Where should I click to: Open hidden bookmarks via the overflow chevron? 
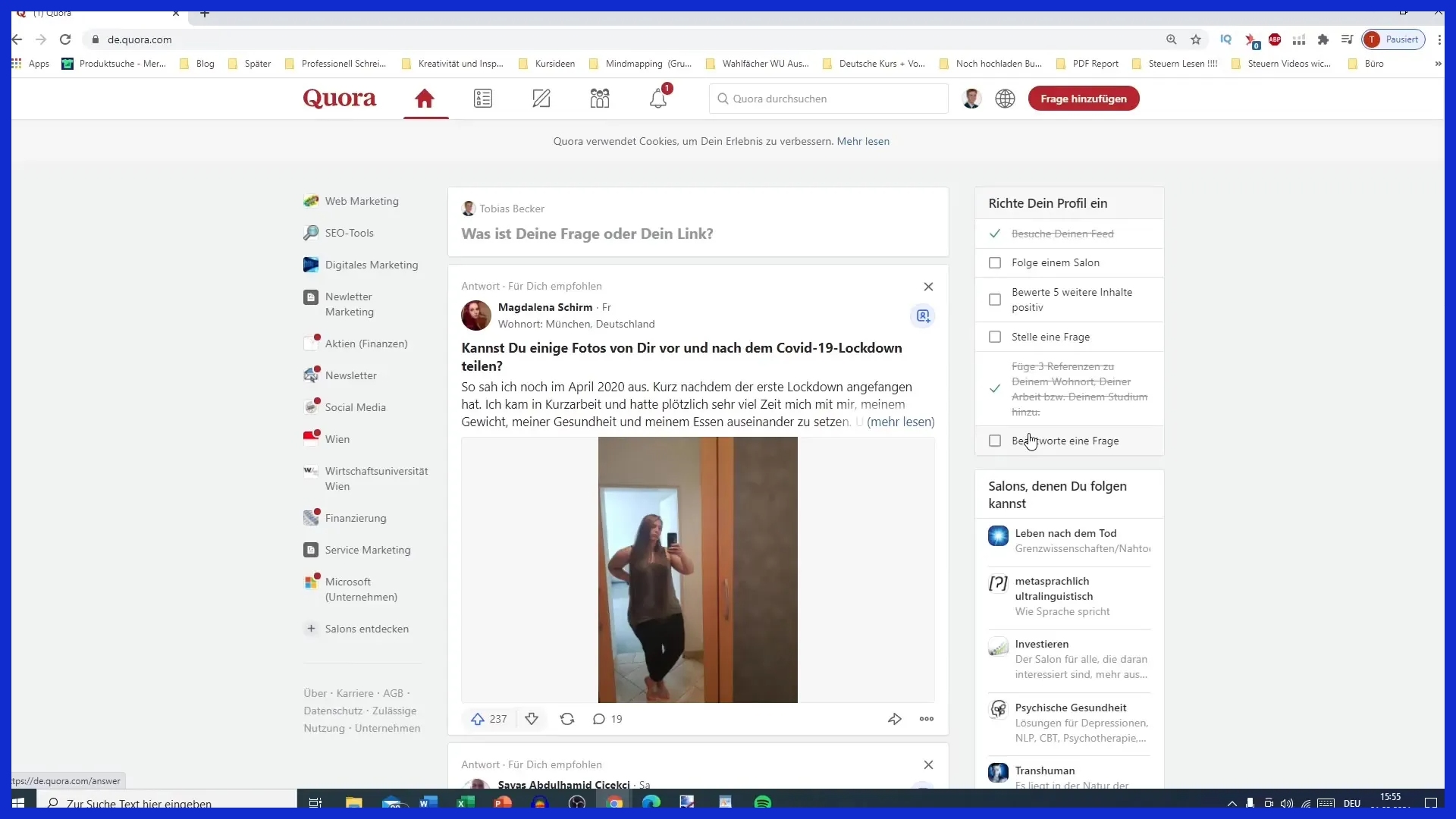1438,64
